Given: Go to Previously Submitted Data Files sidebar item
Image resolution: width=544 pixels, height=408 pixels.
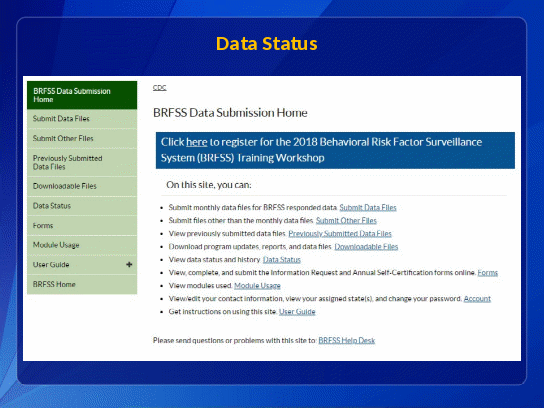Looking at the screenshot, I should (x=82, y=162).
